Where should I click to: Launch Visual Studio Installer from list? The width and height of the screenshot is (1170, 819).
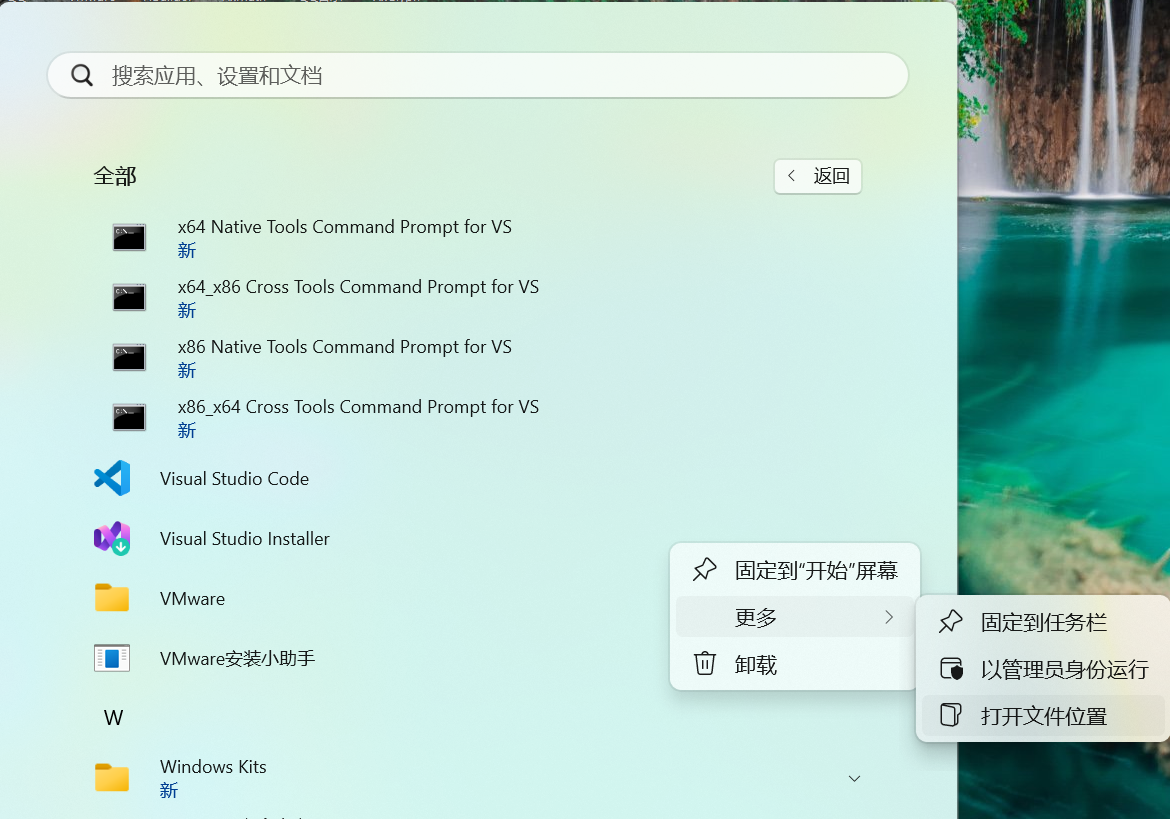tap(245, 539)
